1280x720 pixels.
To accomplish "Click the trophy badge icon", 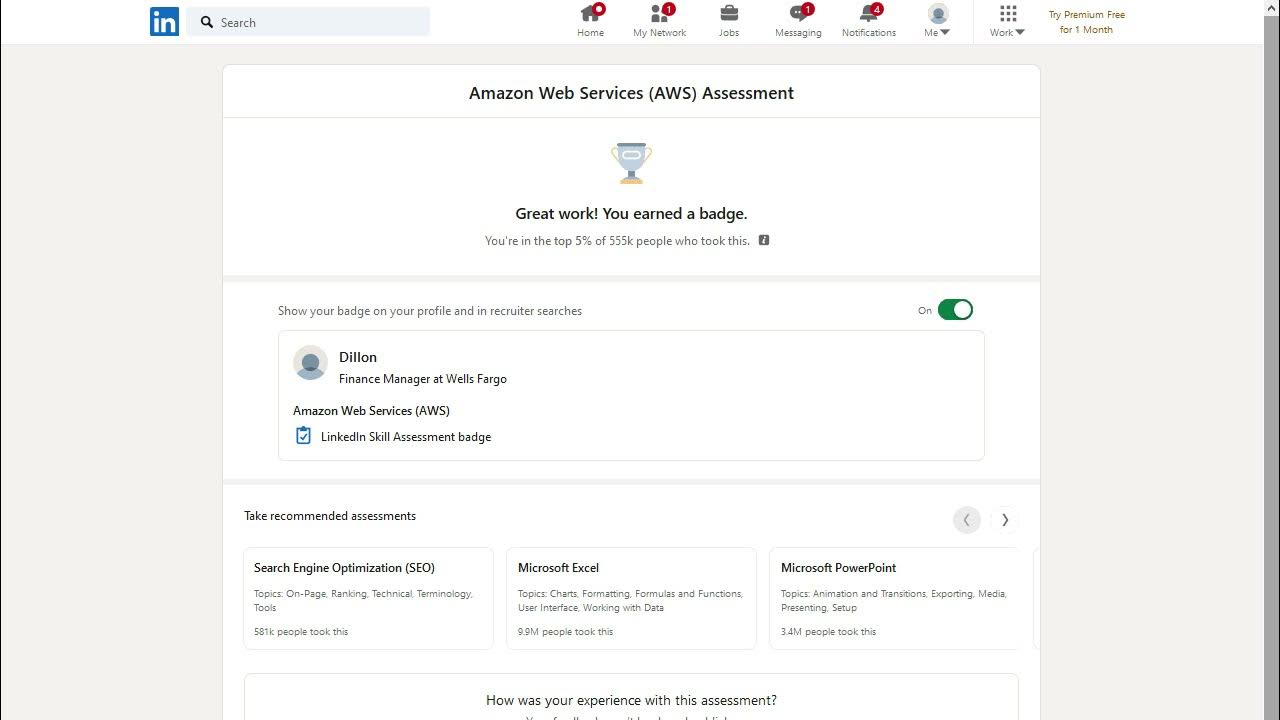I will coord(631,163).
